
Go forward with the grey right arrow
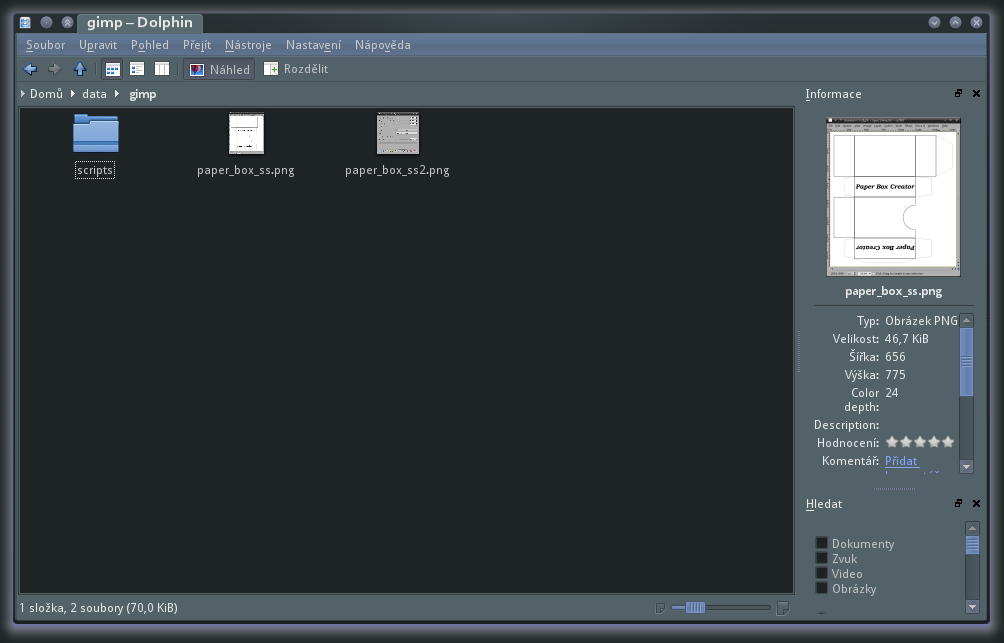pyautogui.click(x=54, y=69)
